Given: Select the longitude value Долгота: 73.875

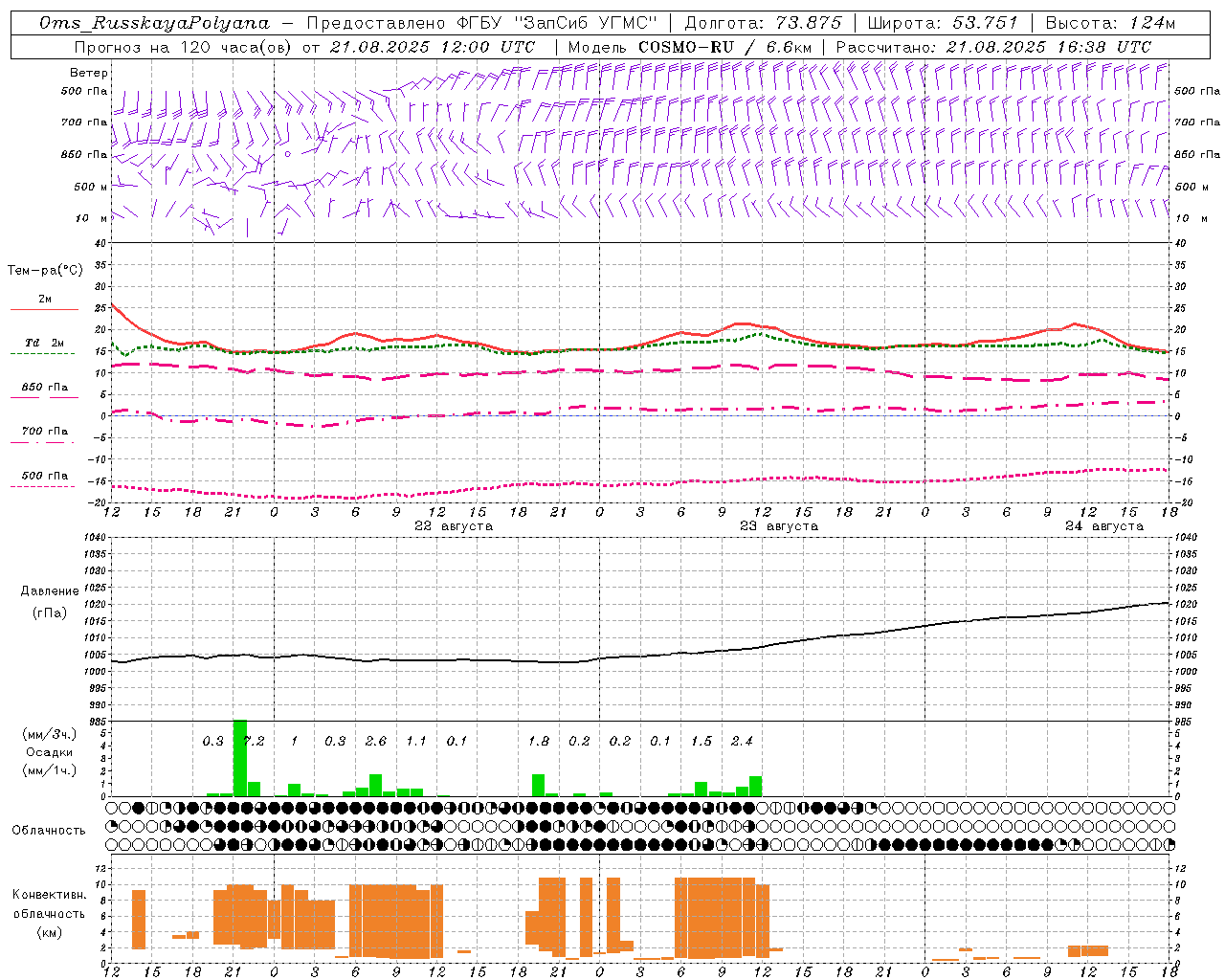Looking at the screenshot, I should tap(764, 23).
